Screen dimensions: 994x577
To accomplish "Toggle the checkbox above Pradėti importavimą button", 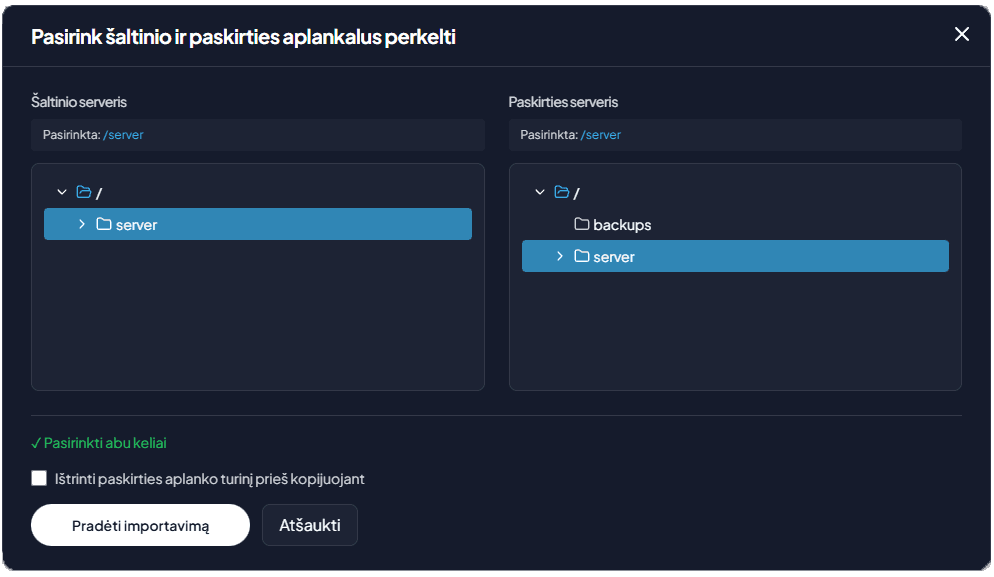I will pos(39,478).
